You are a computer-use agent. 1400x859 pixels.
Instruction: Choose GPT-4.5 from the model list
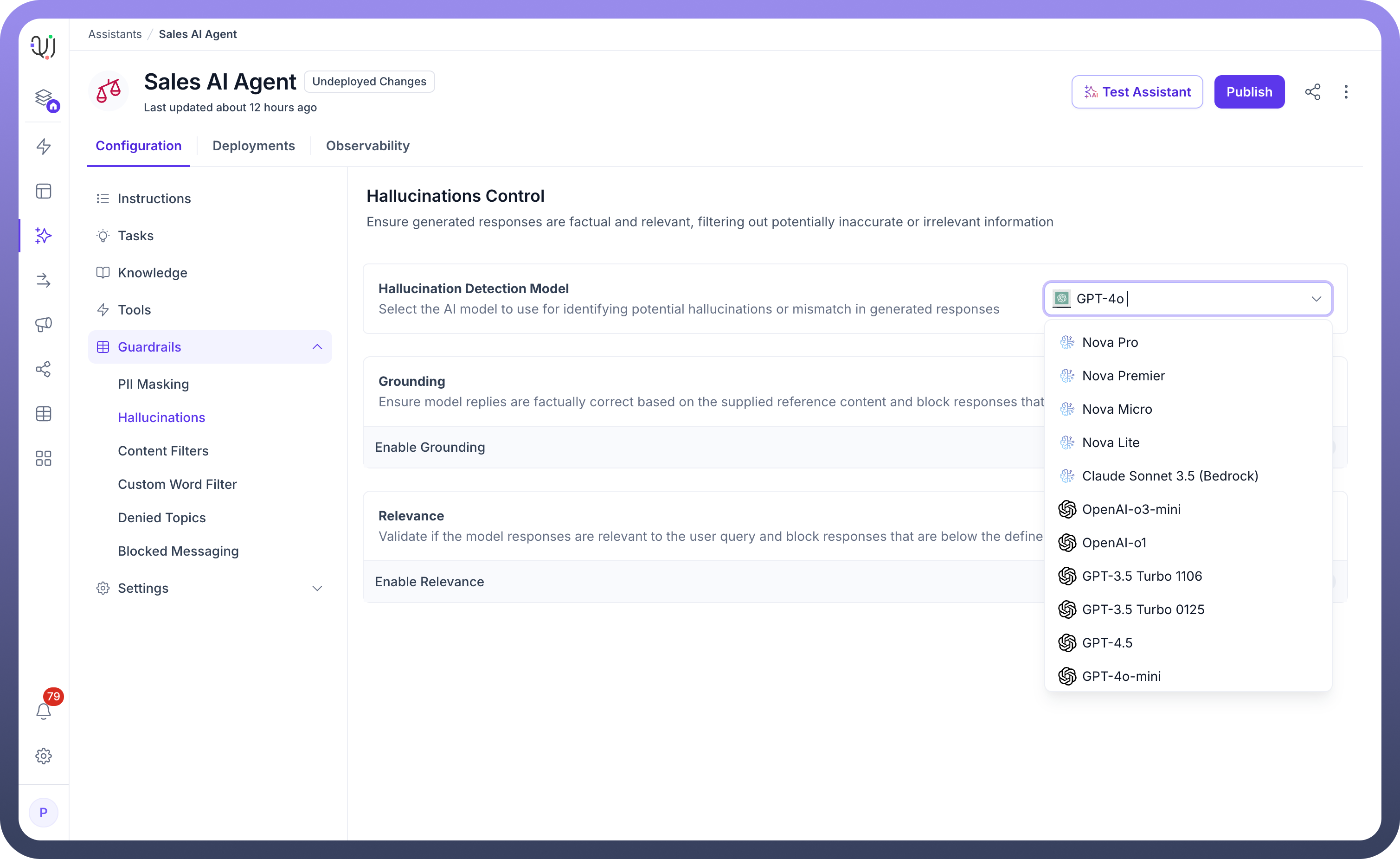[x=1107, y=643]
